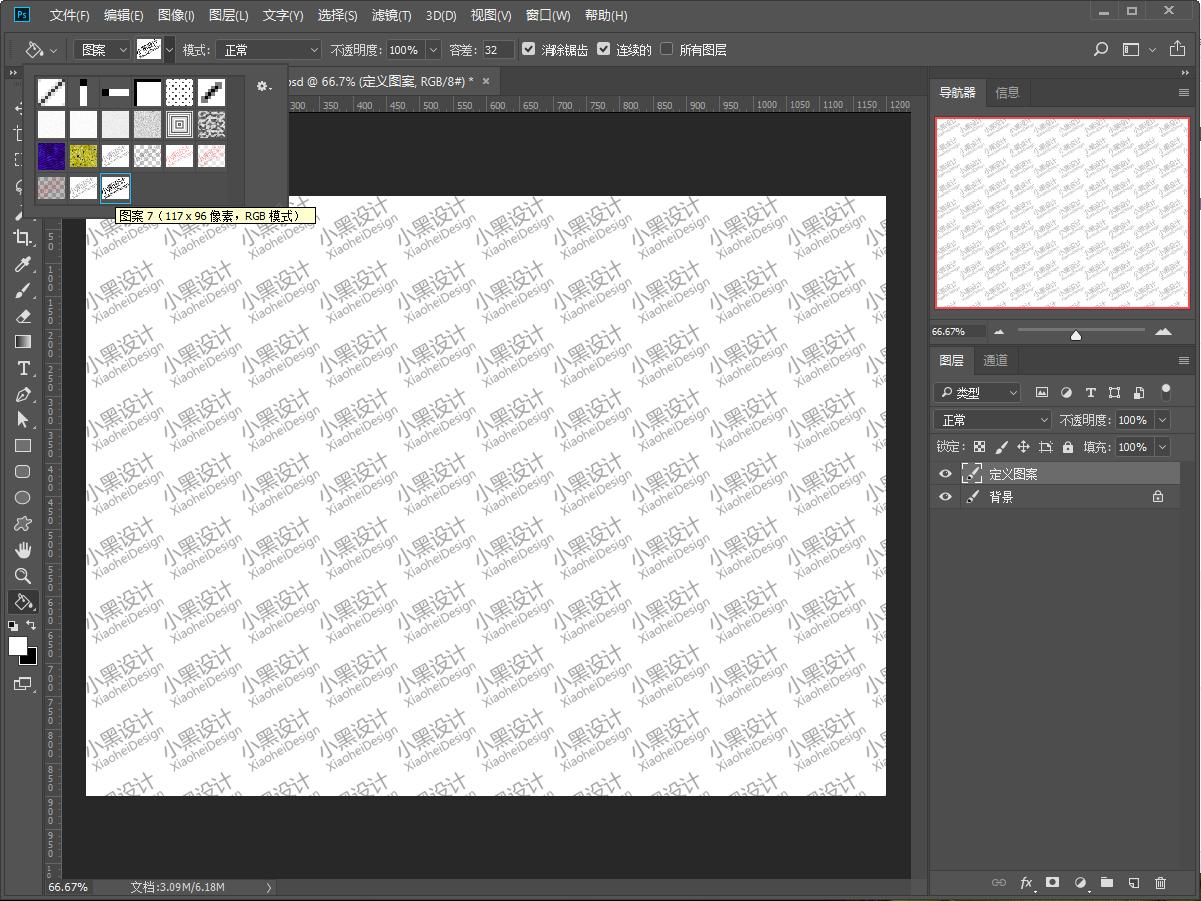Click the pattern picker gear settings icon
Screen dimensions: 1201x901
pos(263,87)
